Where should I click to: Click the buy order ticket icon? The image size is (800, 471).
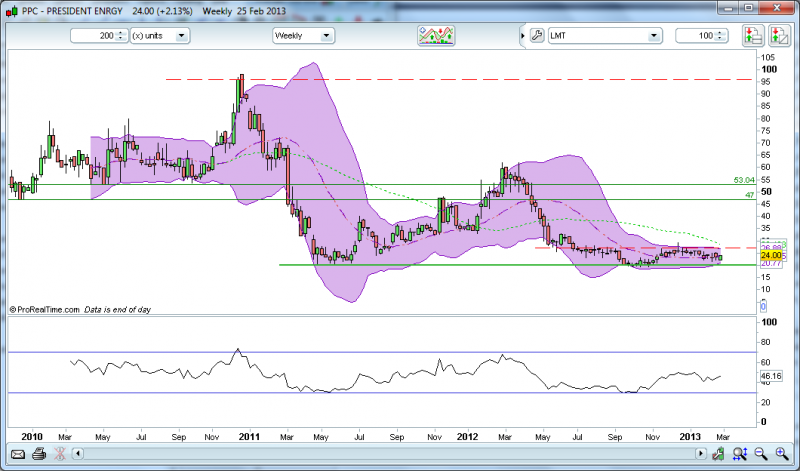pyautogui.click(x=753, y=36)
